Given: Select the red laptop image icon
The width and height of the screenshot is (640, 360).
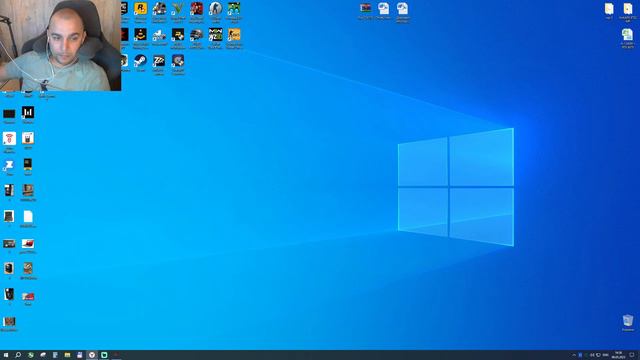Looking at the screenshot, I should pos(28,244).
